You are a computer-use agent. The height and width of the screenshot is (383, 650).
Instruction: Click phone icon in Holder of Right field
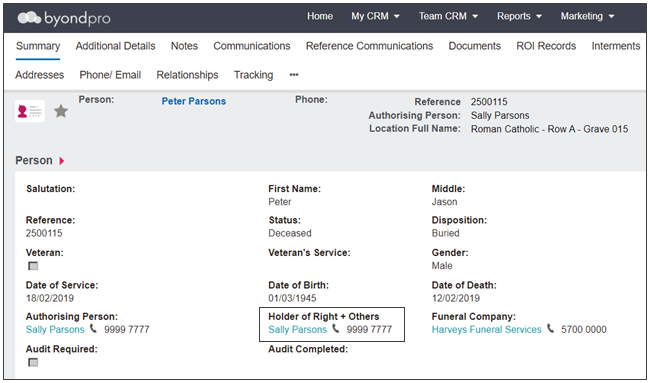click(x=336, y=329)
